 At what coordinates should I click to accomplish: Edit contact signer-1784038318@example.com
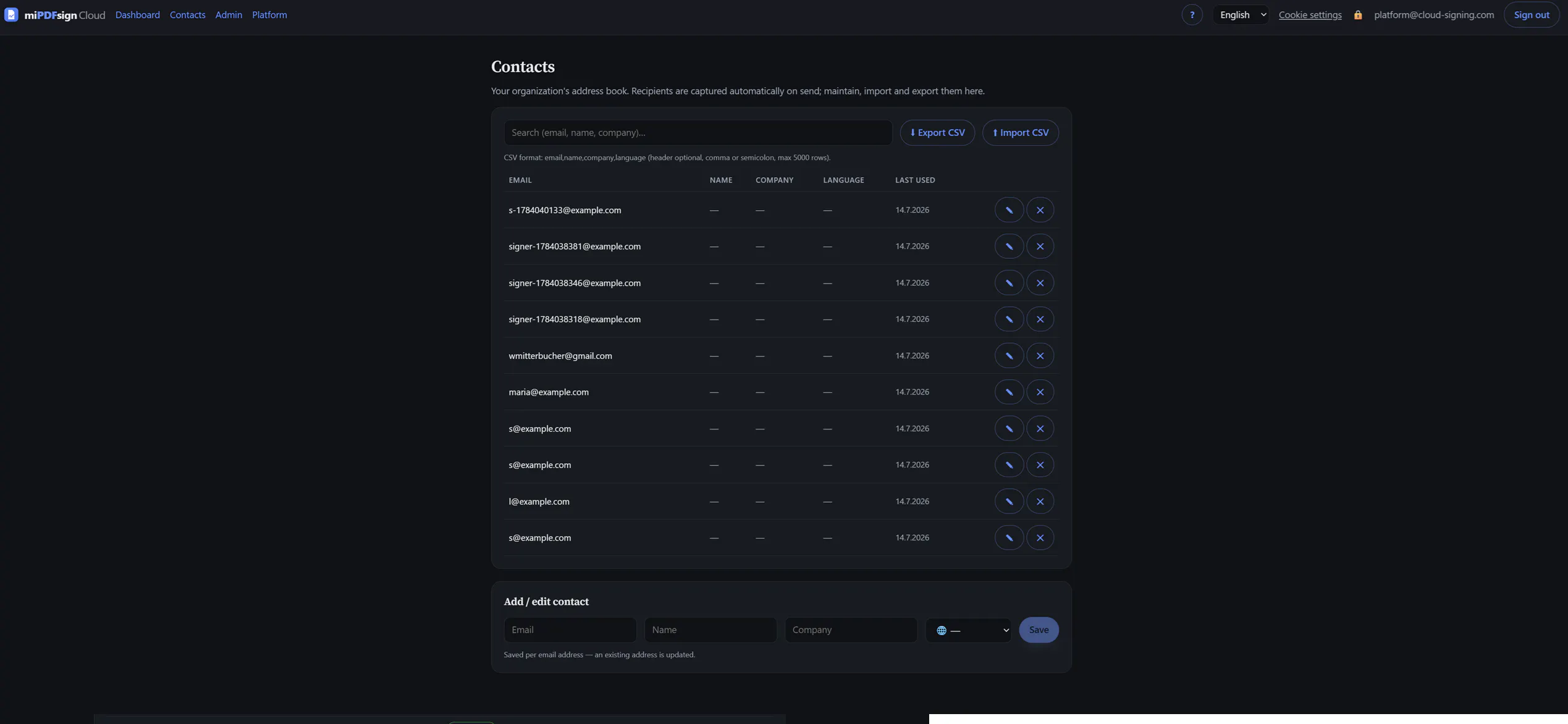tap(1009, 319)
